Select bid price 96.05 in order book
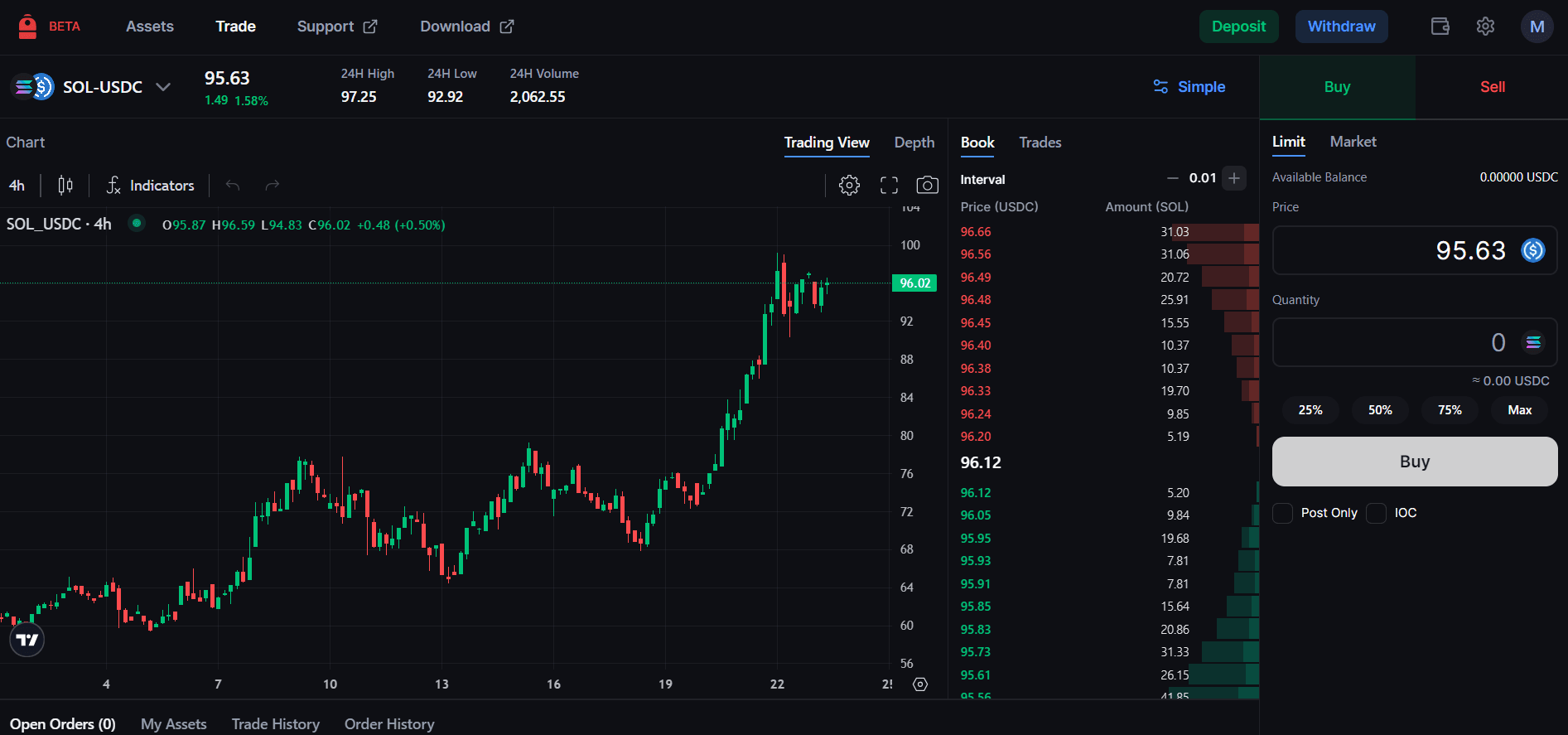Image resolution: width=1568 pixels, height=735 pixels. point(976,515)
